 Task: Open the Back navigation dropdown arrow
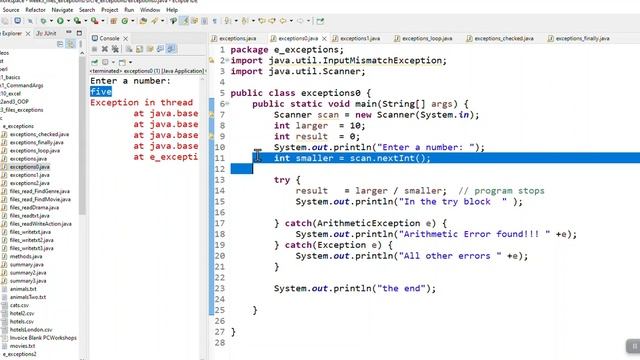[291, 21]
